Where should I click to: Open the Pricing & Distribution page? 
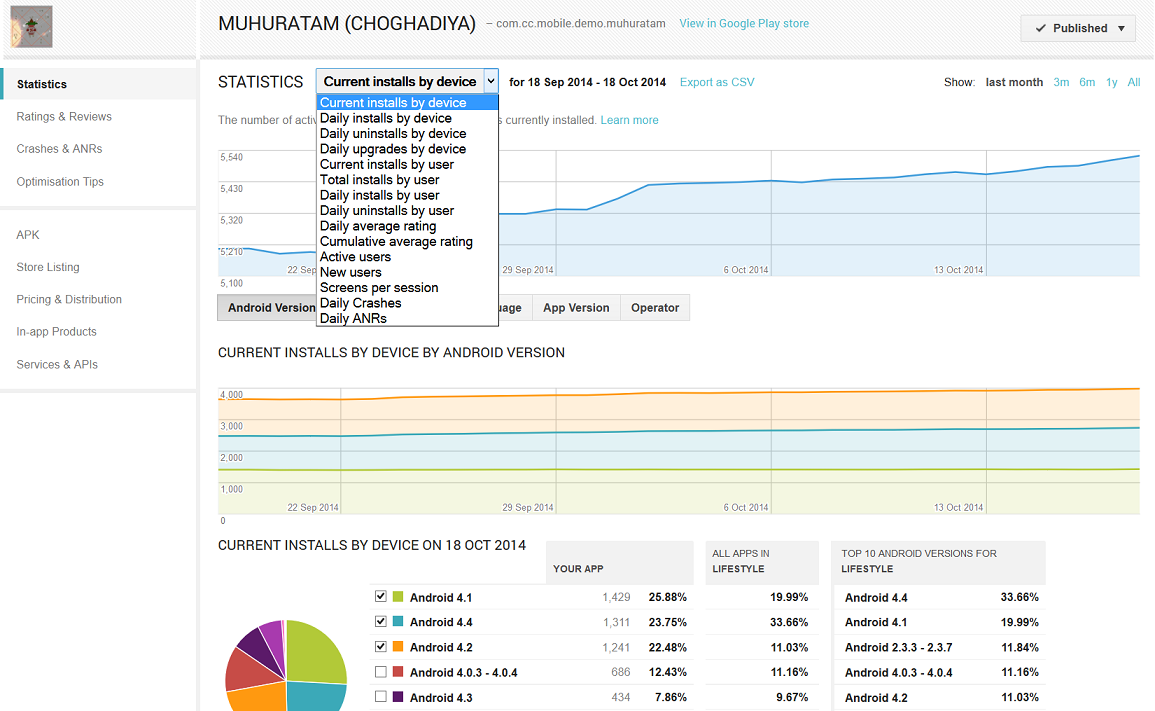[69, 299]
